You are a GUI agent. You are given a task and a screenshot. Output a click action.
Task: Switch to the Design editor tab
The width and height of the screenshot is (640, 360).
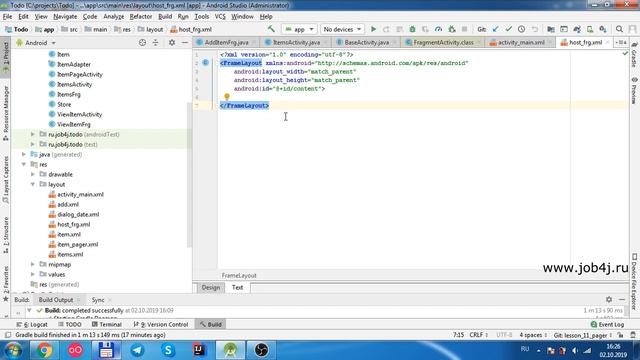point(211,287)
